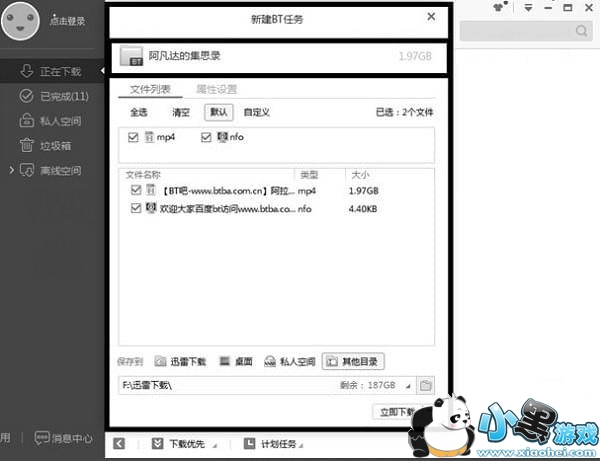This screenshot has height=461, width=600.
Task: Click the mp4 file type icon in filter
Action: [149, 137]
